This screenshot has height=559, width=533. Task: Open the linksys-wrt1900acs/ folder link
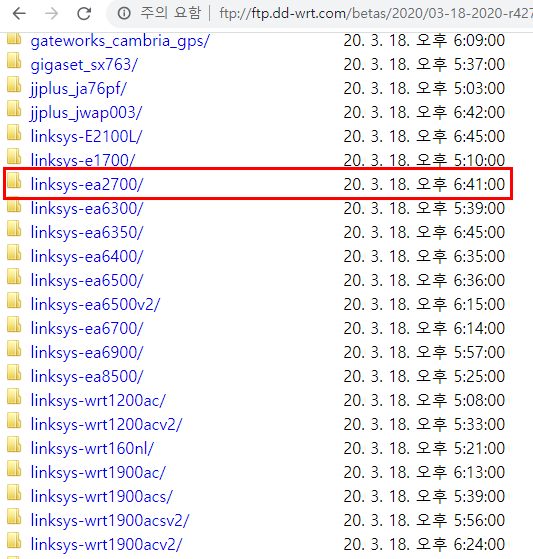[x=102, y=497]
